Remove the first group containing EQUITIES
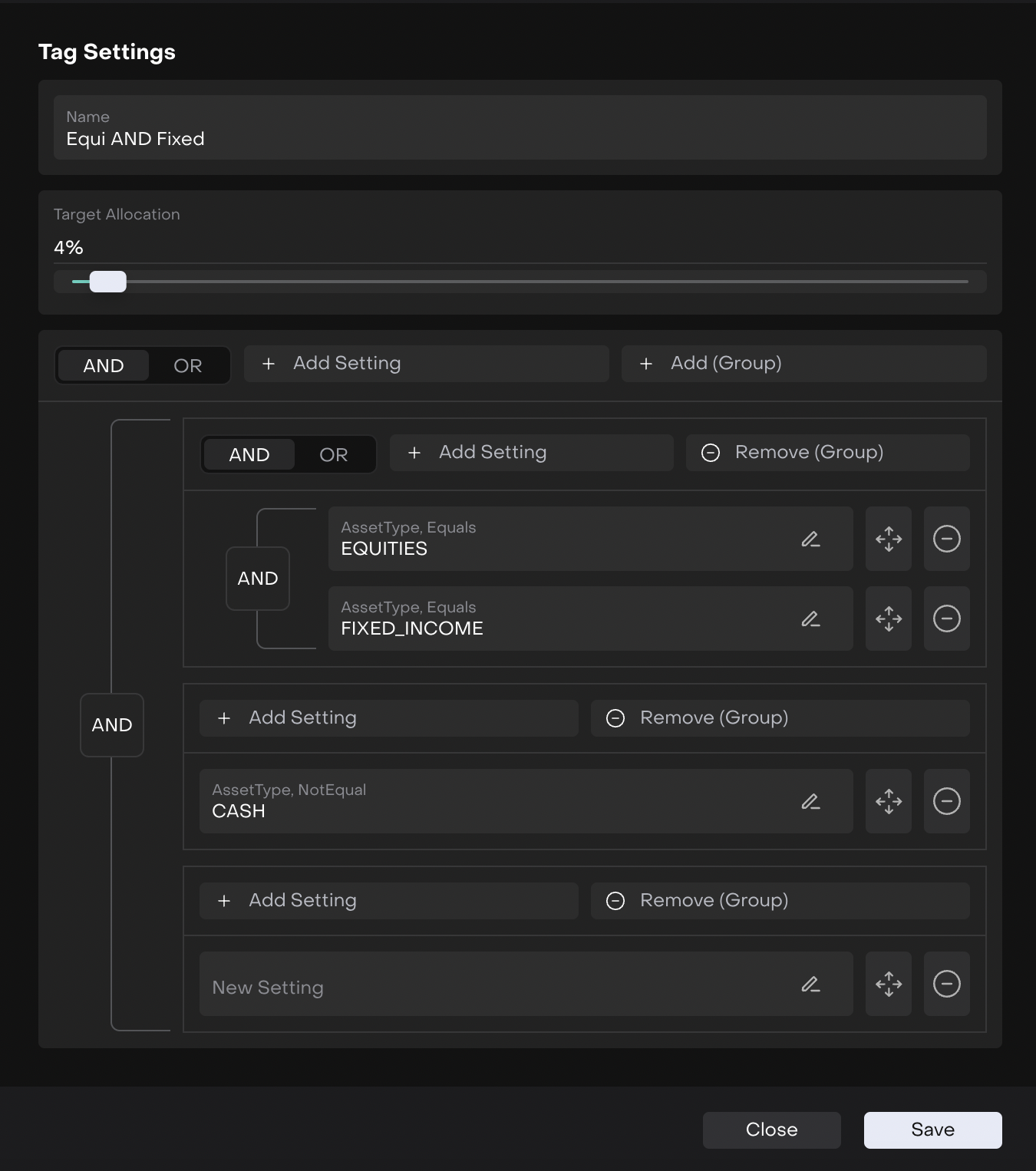This screenshot has width=1036, height=1171. [827, 453]
